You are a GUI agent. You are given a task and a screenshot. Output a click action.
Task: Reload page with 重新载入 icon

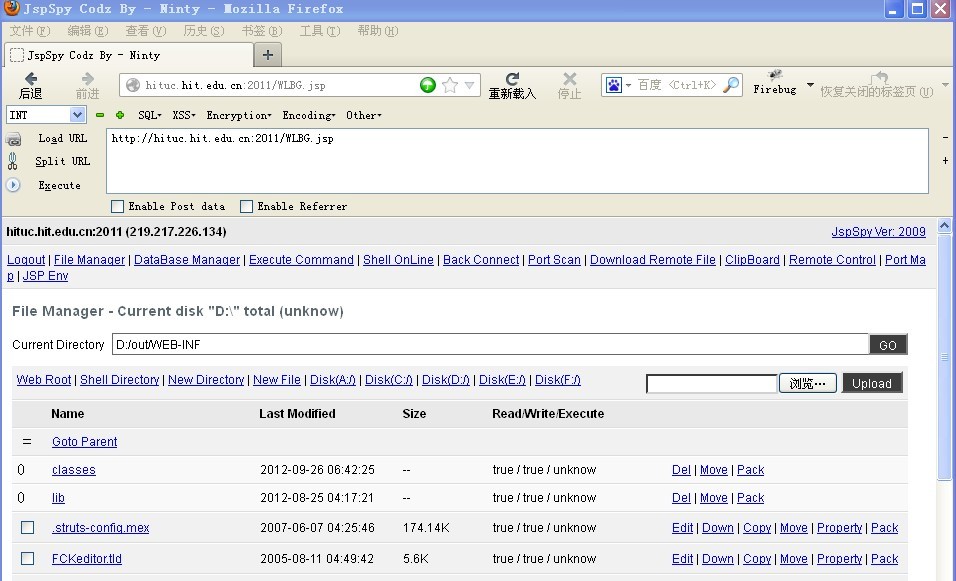[x=512, y=79]
